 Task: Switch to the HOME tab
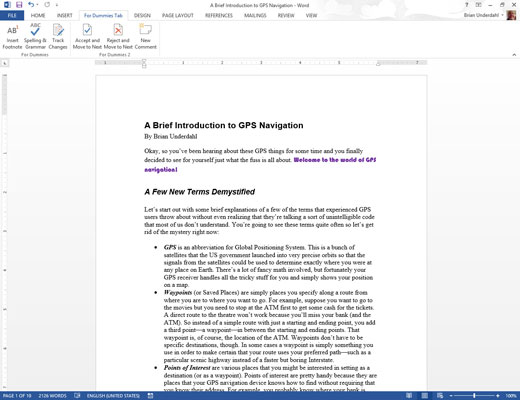38,15
